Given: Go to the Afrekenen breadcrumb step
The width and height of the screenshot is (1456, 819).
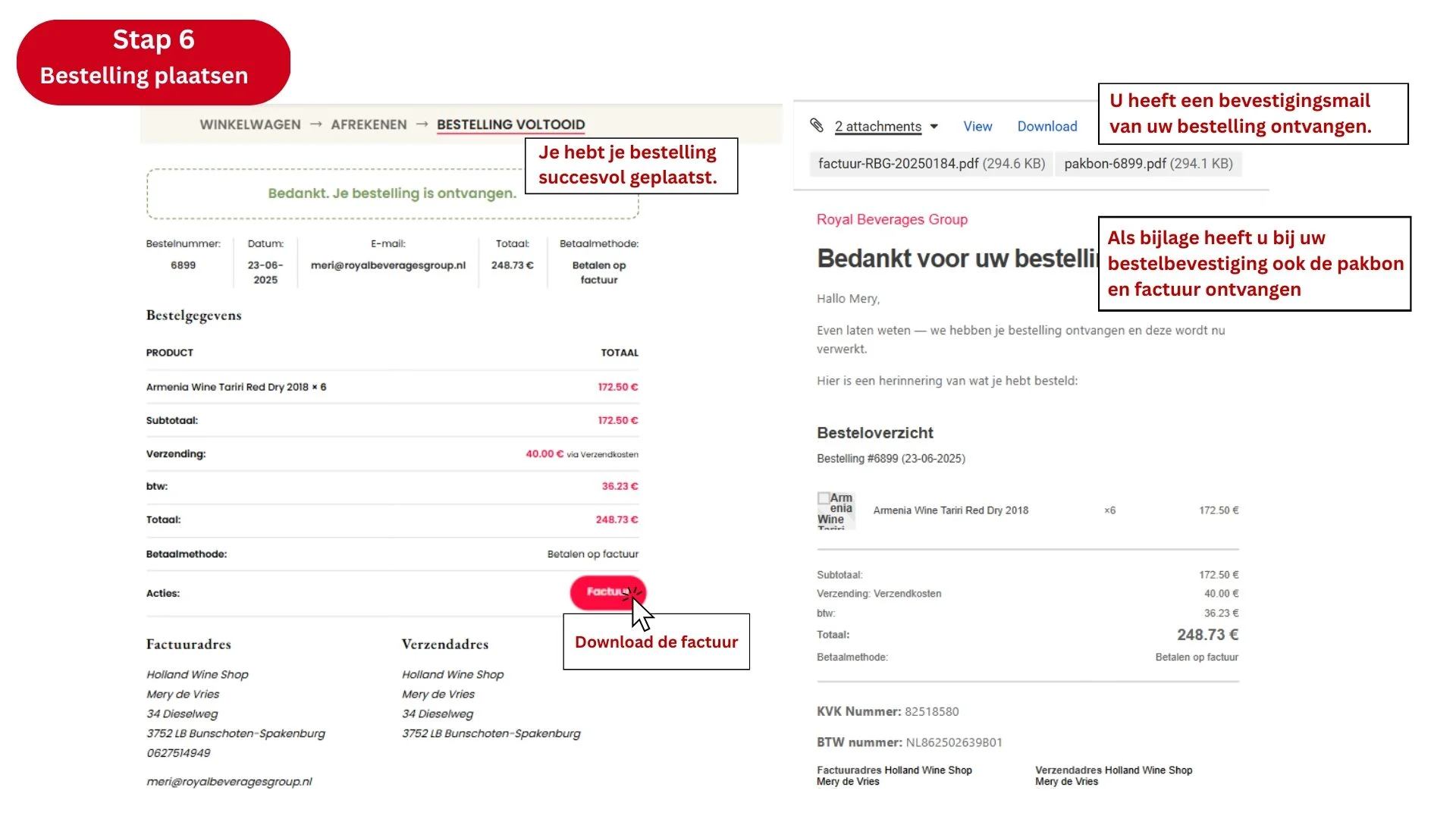Looking at the screenshot, I should 369,124.
